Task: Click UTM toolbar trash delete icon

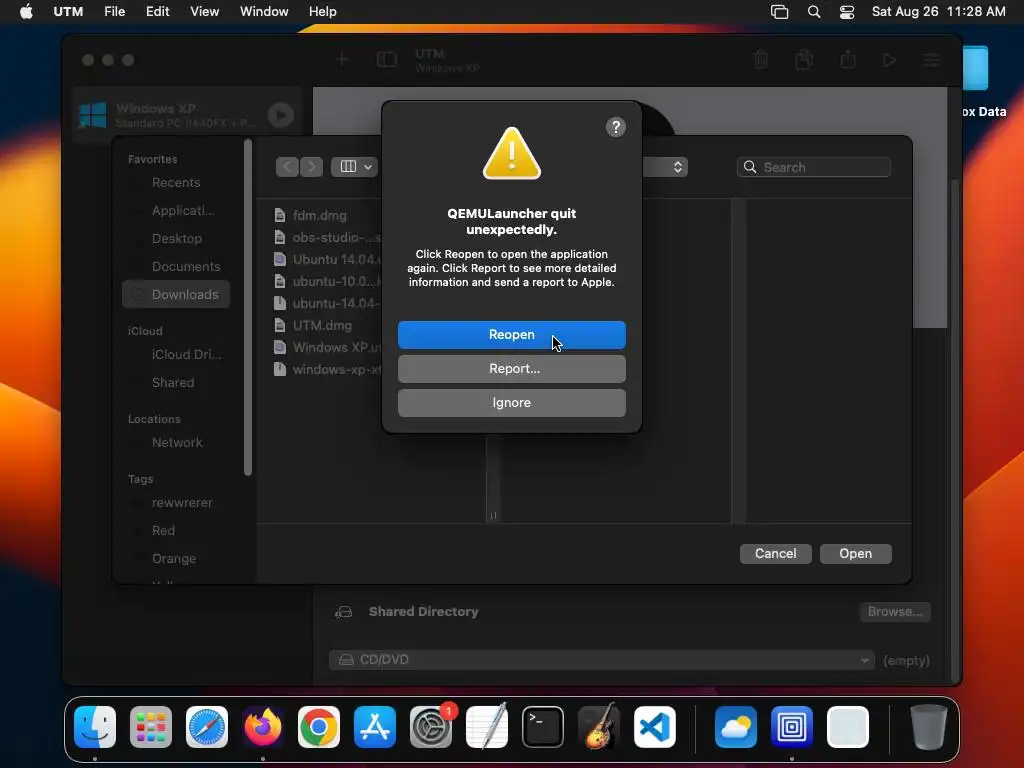Action: coord(761,60)
